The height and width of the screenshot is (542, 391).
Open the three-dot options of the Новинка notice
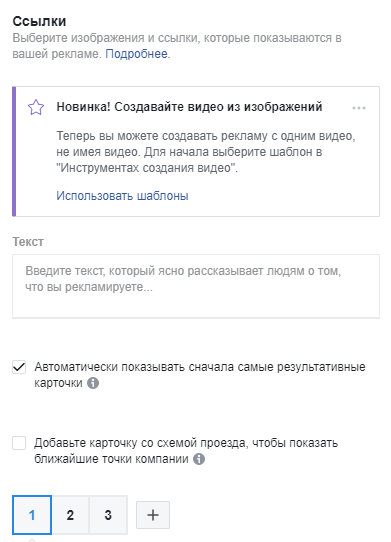pyautogui.click(x=359, y=108)
